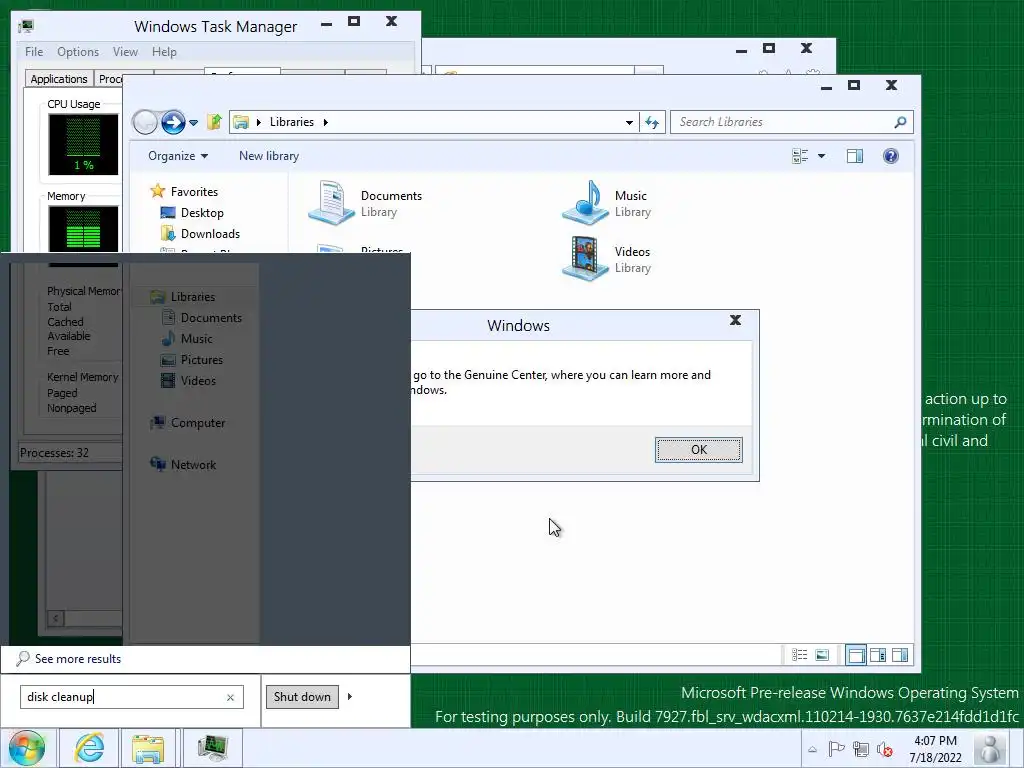Screen dimensions: 1024x768
Task: Open the Options menu in Task Manager
Action: click(x=78, y=52)
